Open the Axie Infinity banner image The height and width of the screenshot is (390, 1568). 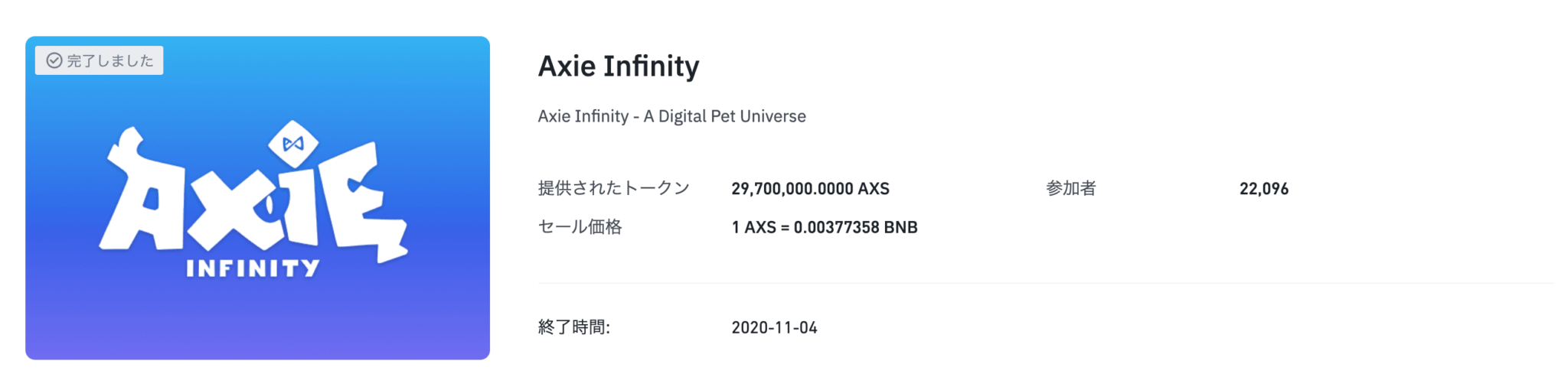tap(257, 197)
